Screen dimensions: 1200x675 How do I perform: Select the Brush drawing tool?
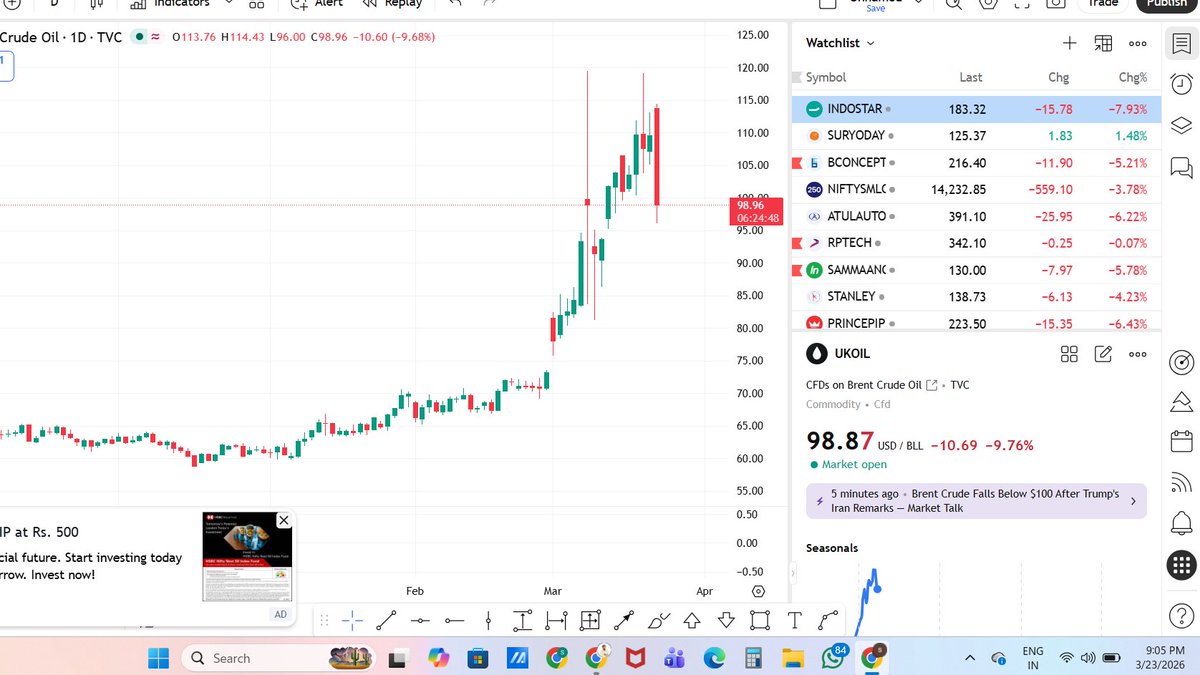[x=658, y=620]
